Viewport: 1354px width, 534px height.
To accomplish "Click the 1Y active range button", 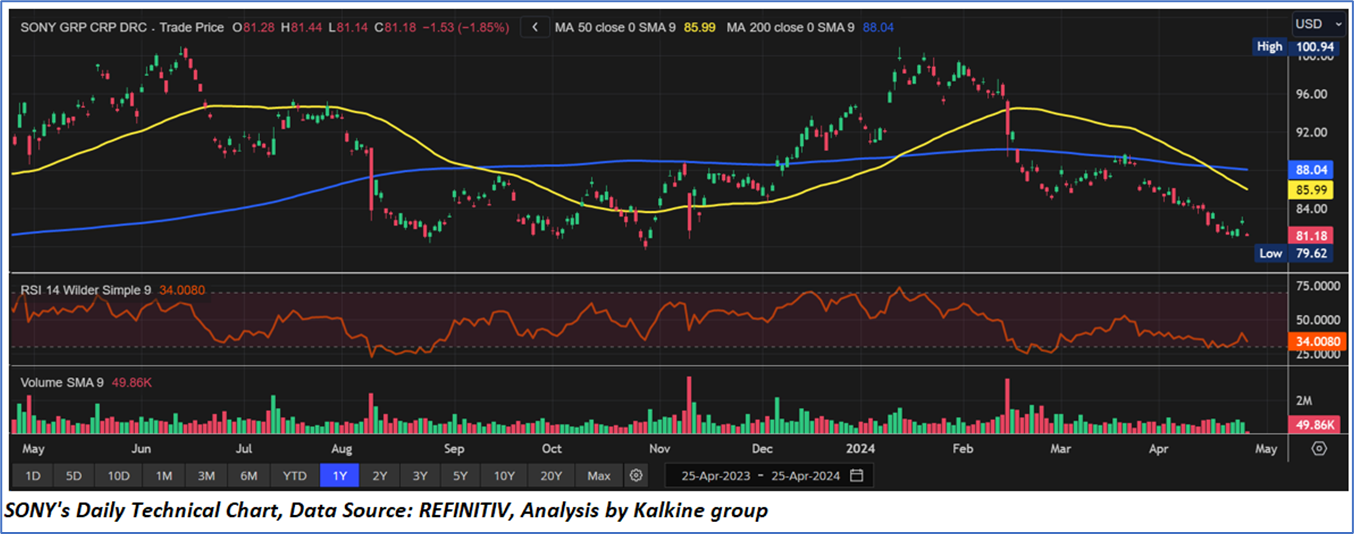I will (x=338, y=475).
